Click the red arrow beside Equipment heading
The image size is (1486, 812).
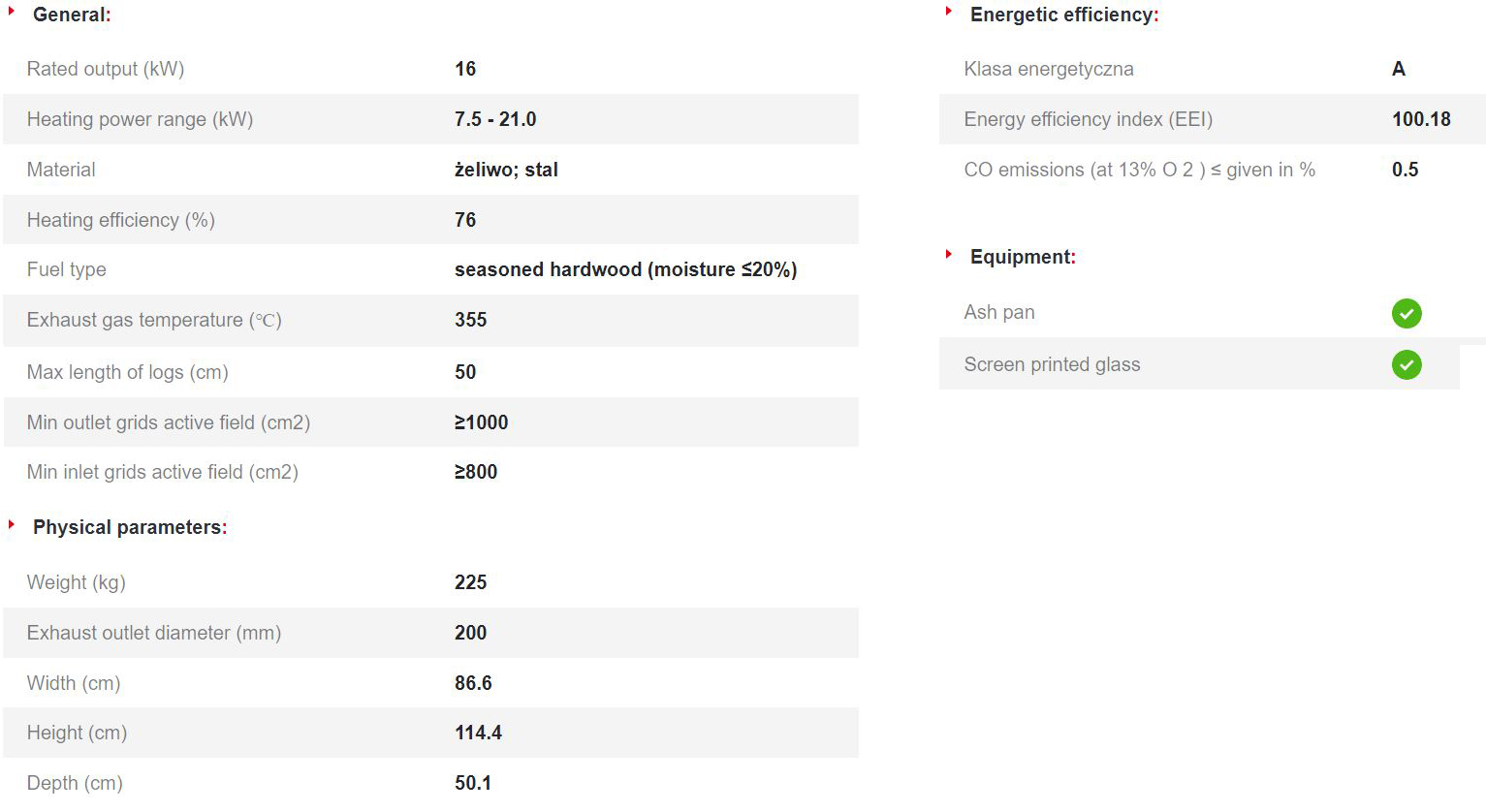949,254
